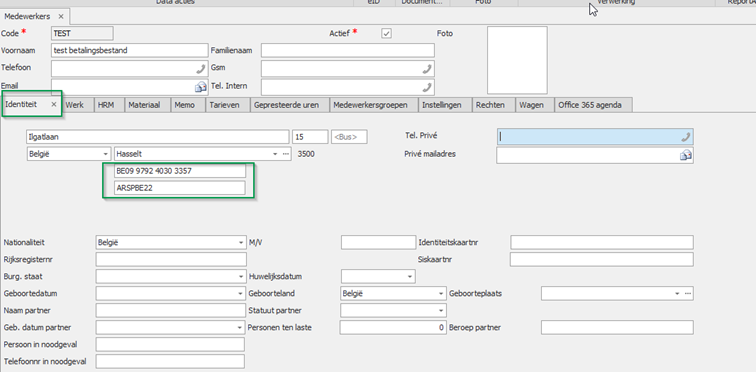The width and height of the screenshot is (756, 372).
Task: Open the Nationaliteit dropdown
Action: (x=241, y=243)
